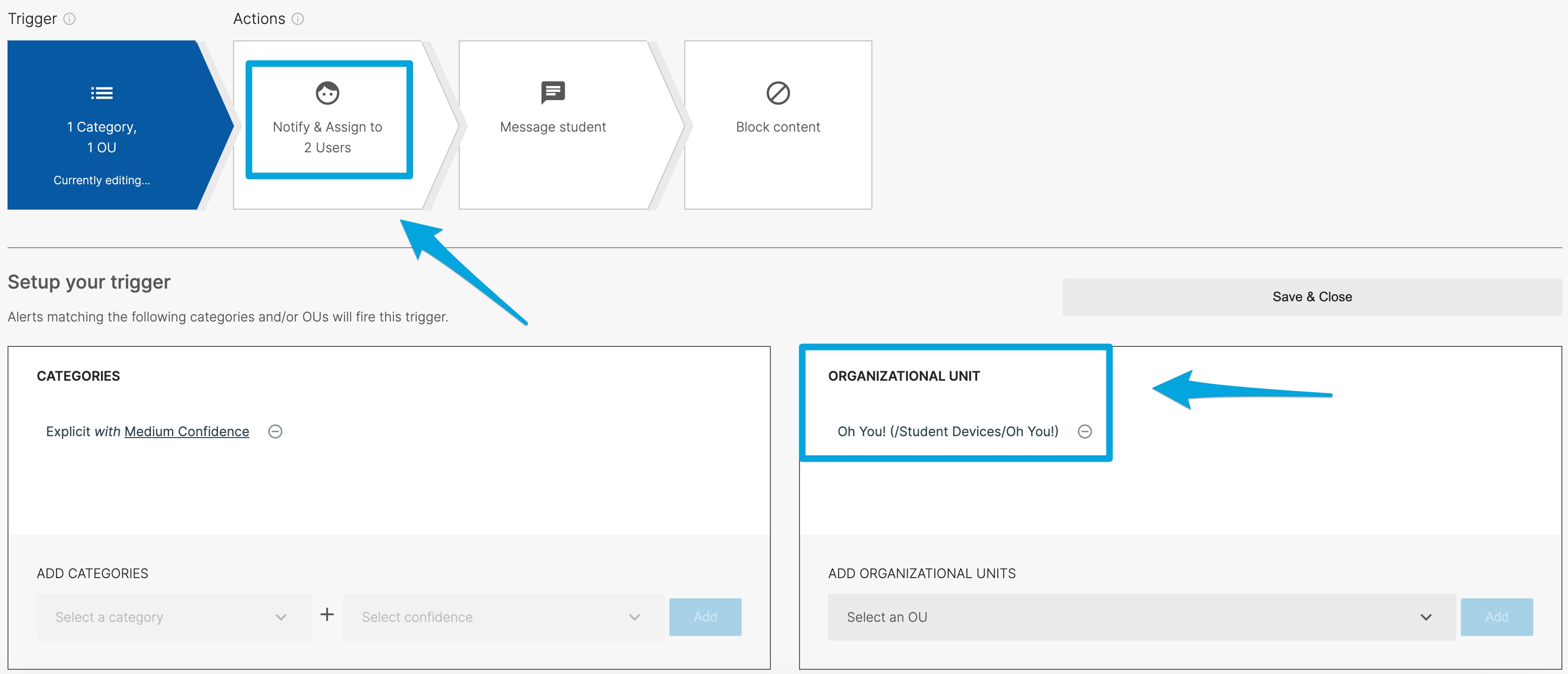
Task: Click the list icon in Trigger card
Action: (x=102, y=93)
